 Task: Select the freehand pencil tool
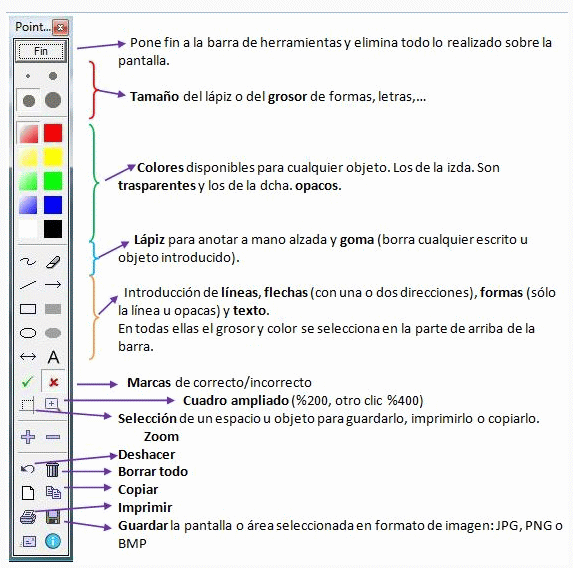coord(28,262)
